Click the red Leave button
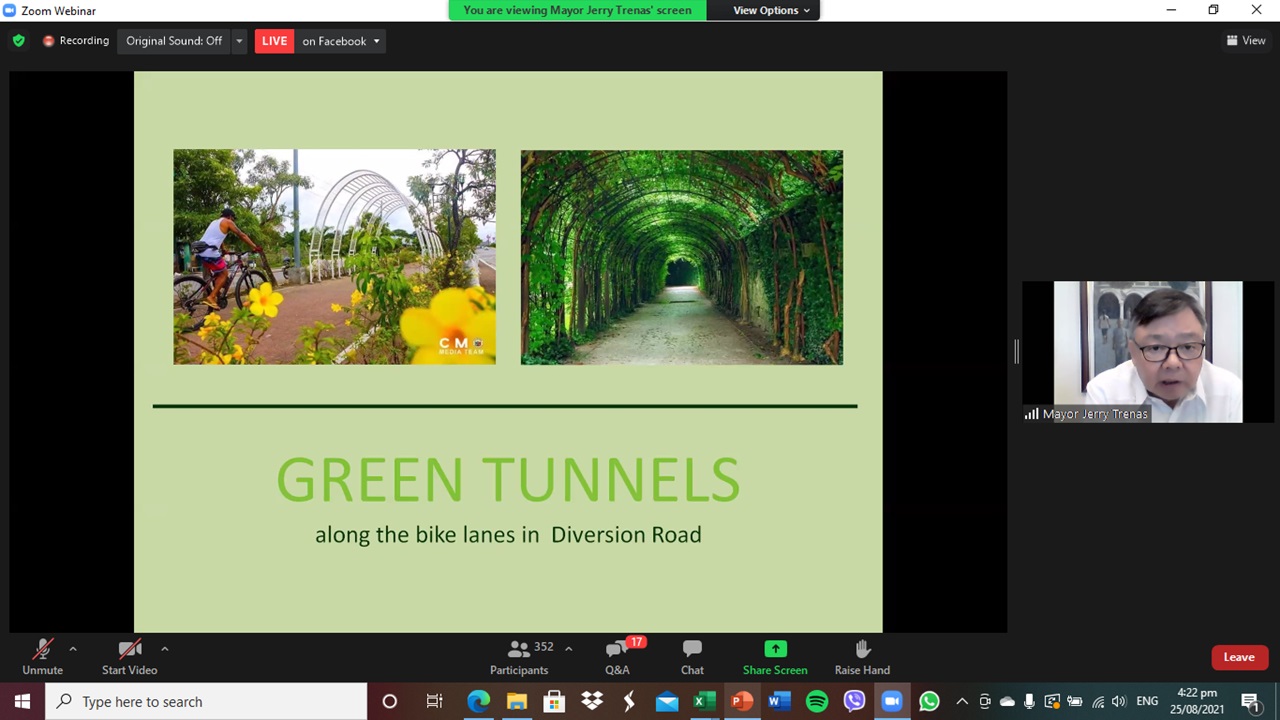 1238,657
